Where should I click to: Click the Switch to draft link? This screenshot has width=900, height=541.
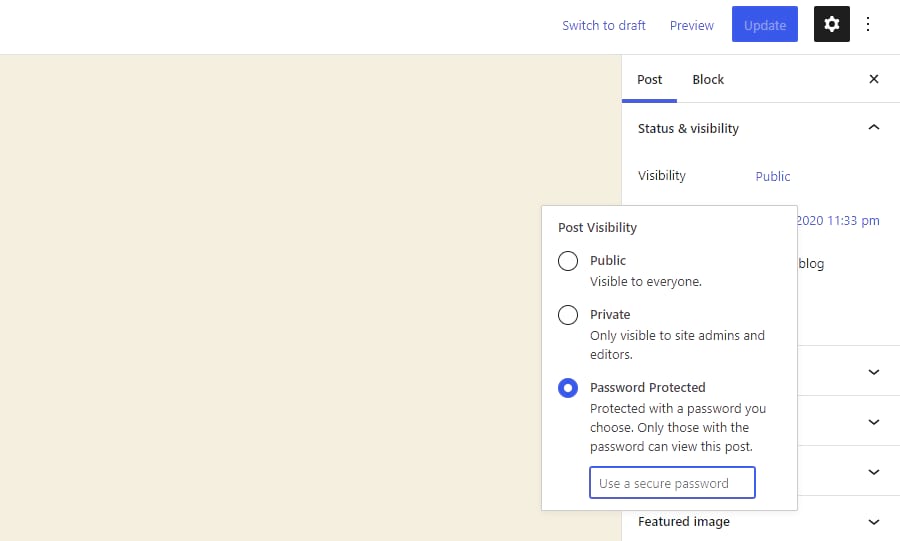coord(603,25)
